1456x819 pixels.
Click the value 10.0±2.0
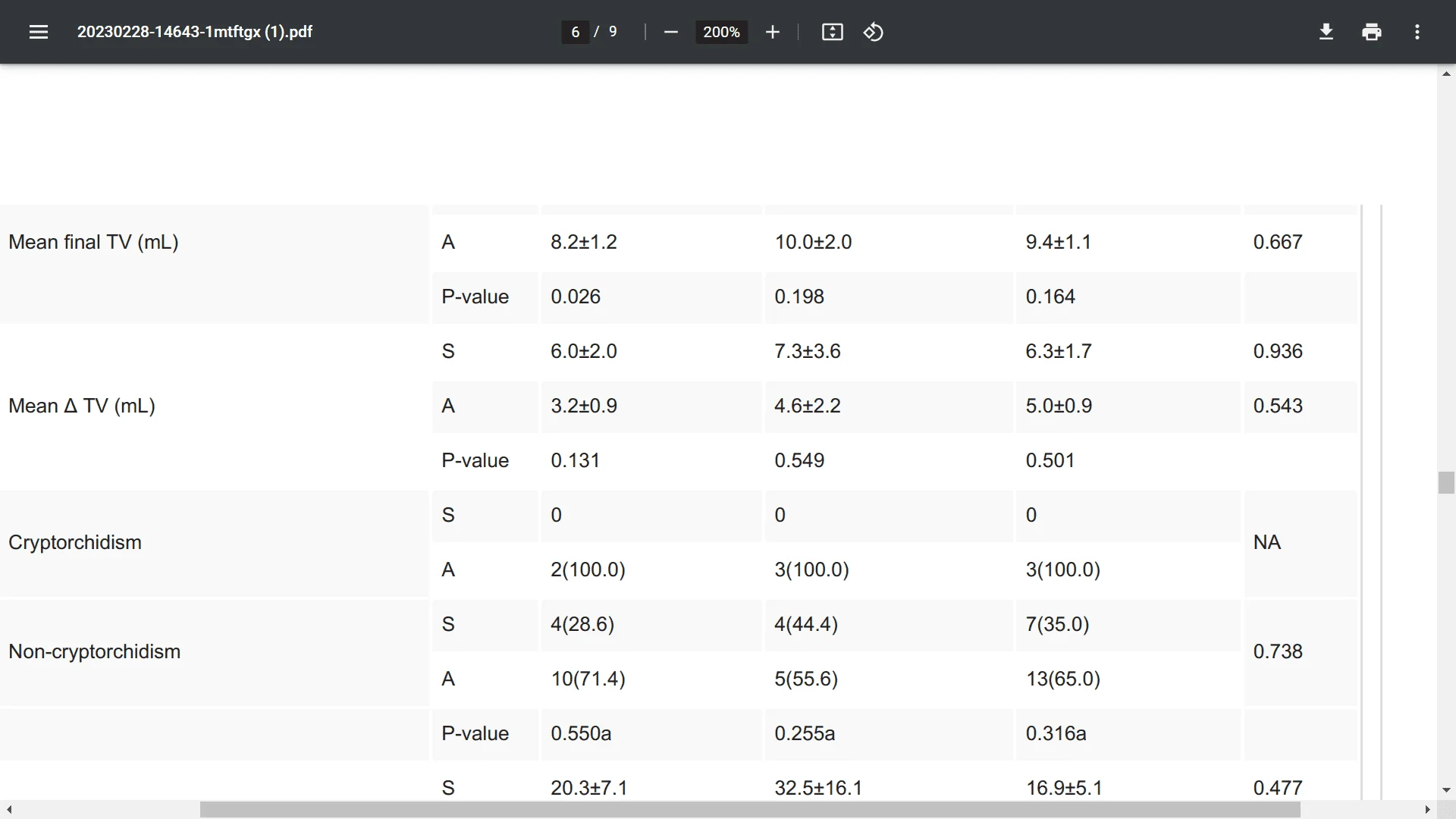(x=813, y=242)
